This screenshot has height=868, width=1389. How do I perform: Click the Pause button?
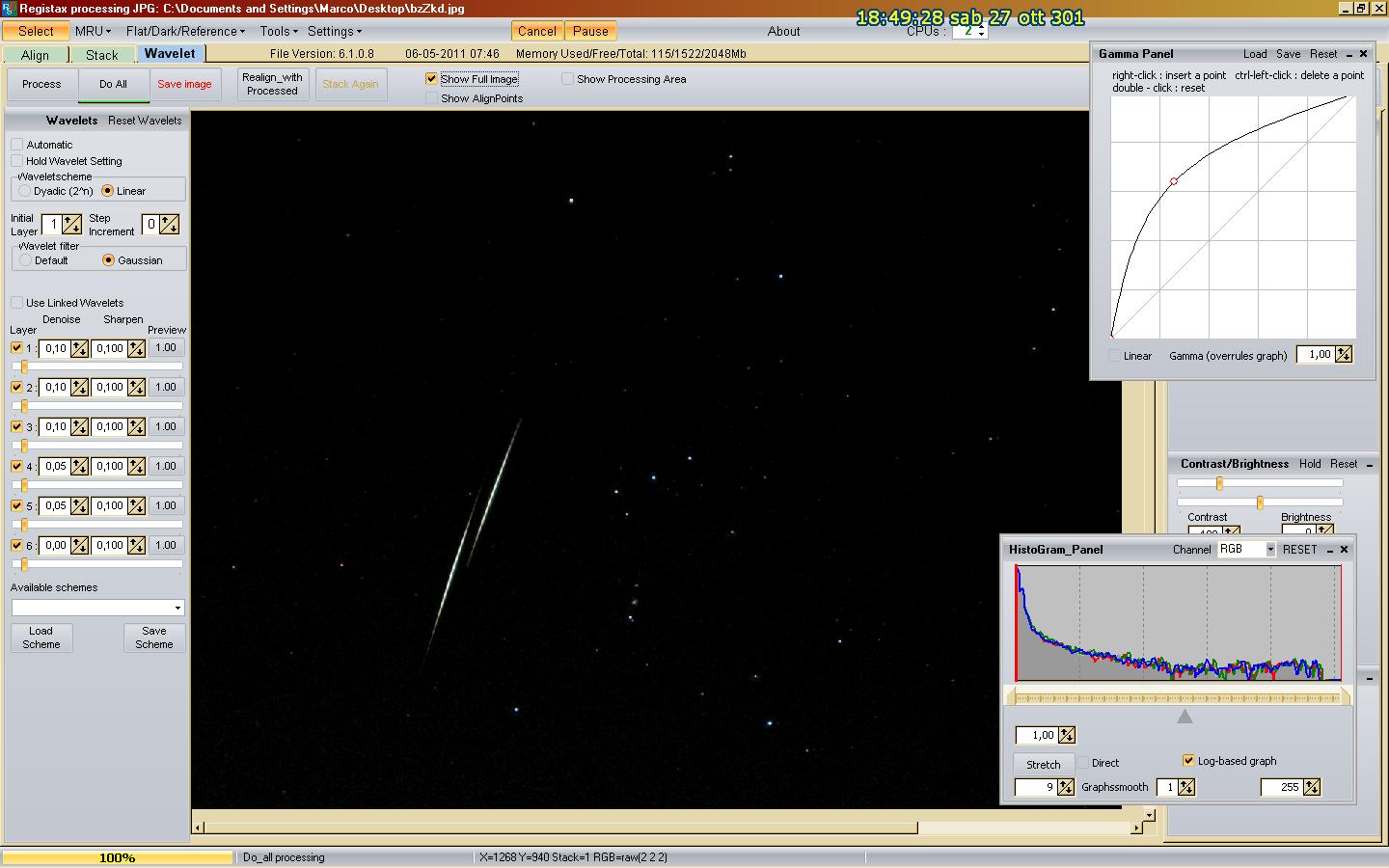point(590,31)
